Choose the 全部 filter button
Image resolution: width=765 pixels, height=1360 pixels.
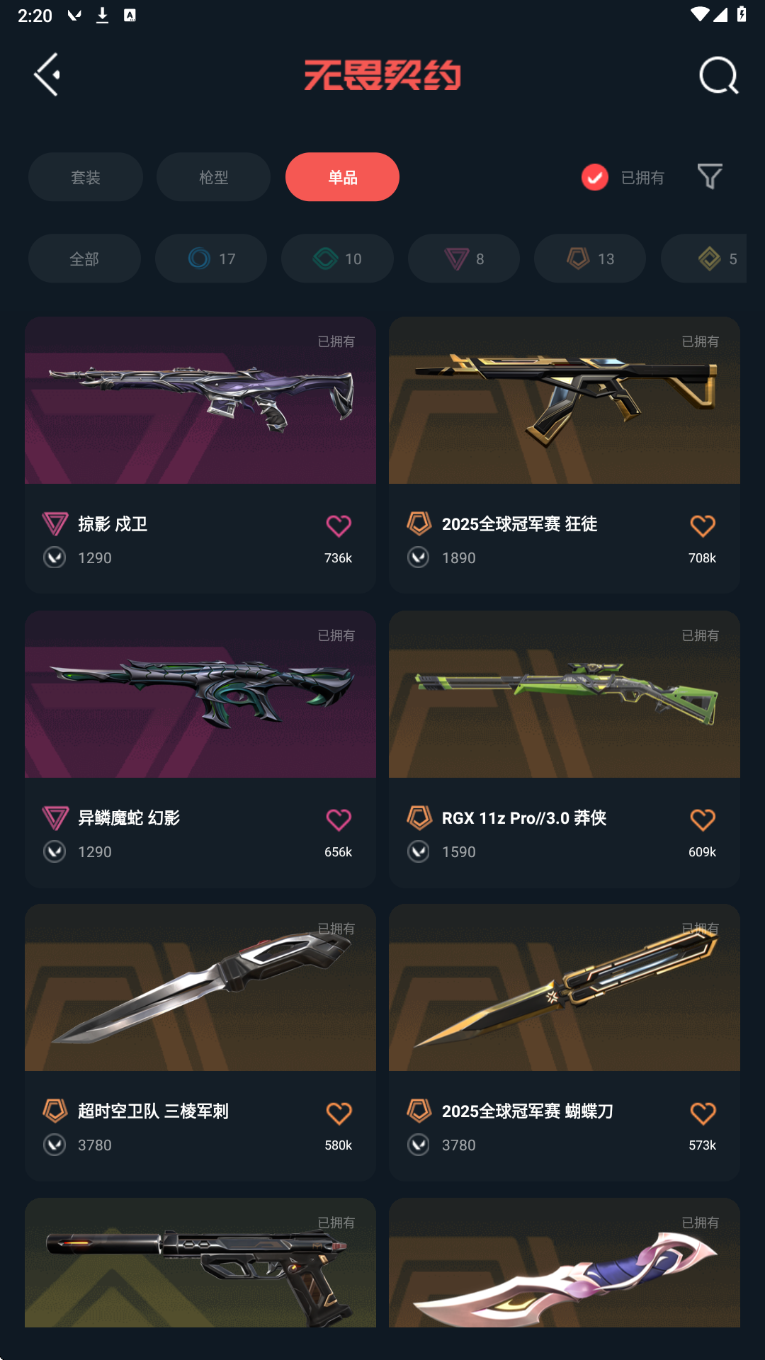(84, 259)
